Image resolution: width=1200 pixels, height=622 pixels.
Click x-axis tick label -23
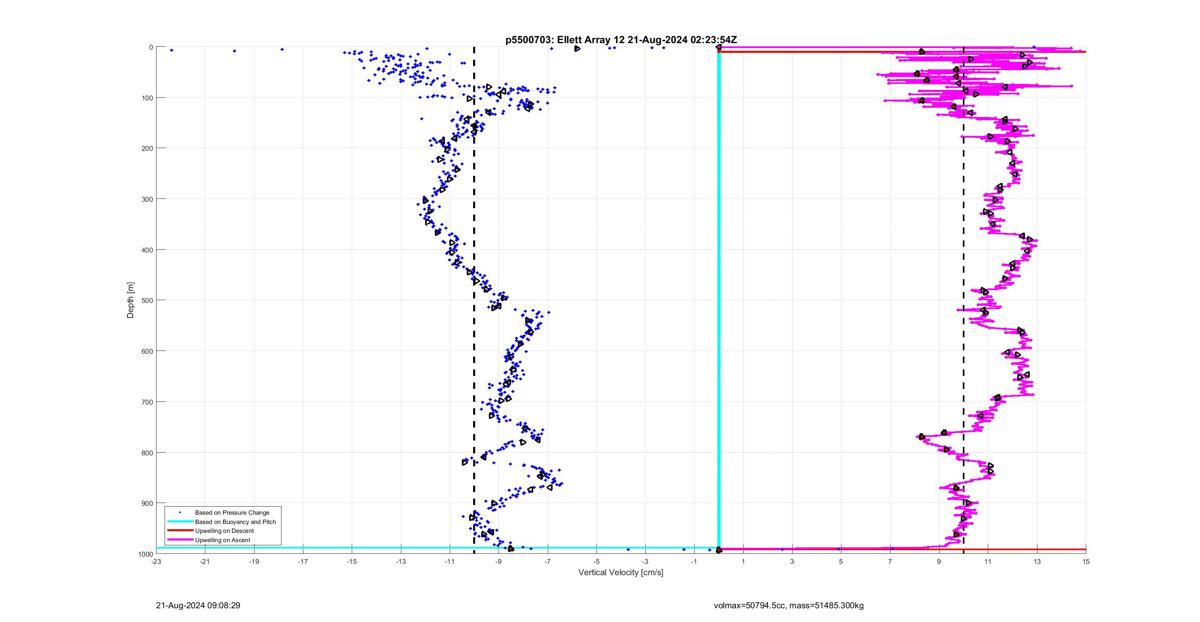coord(156,561)
